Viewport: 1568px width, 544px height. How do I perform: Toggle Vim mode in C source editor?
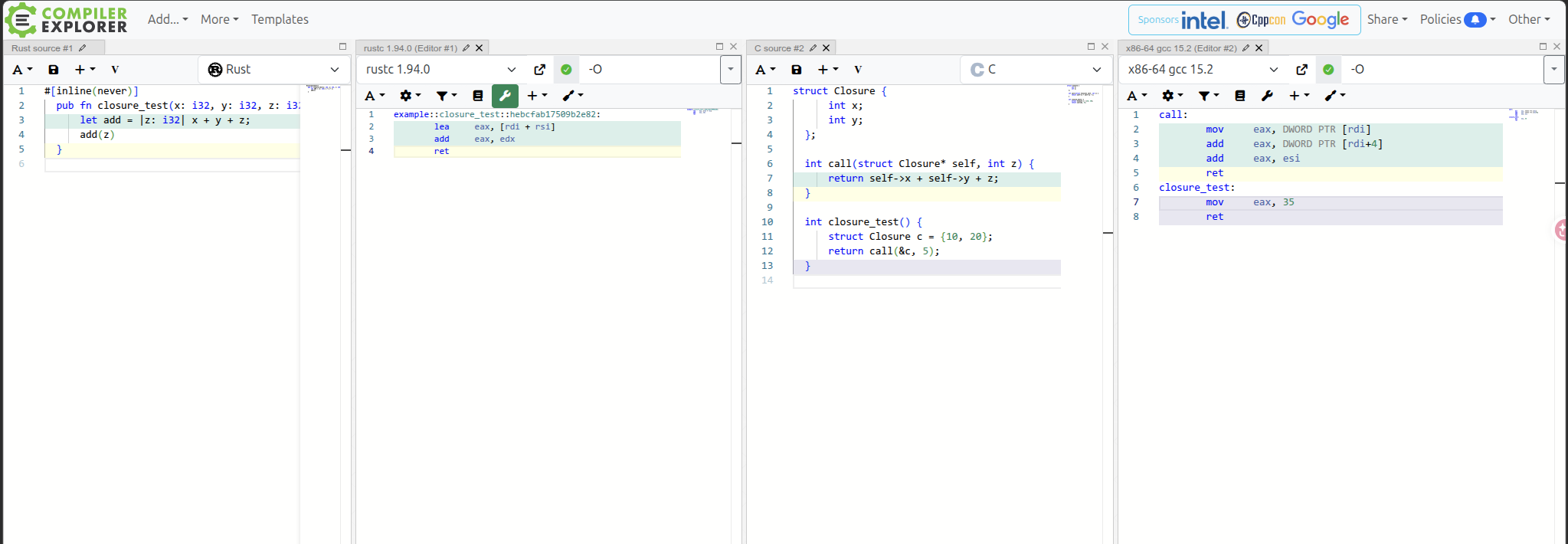858,70
